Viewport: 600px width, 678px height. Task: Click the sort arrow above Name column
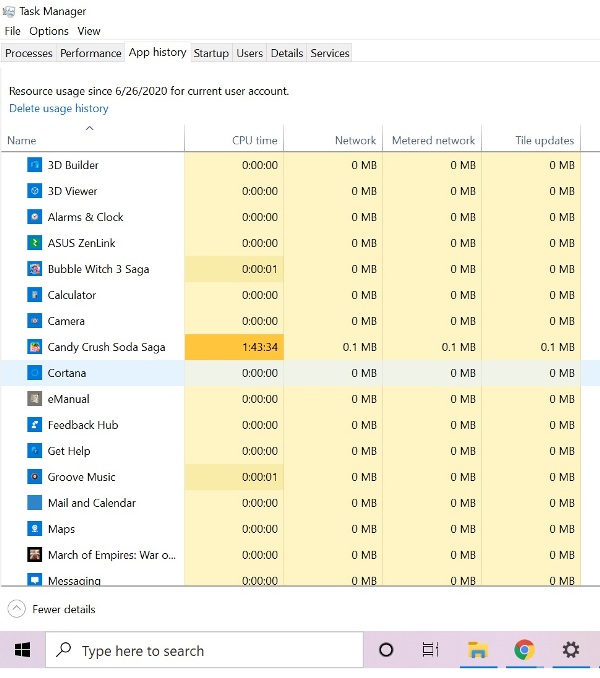click(89, 128)
